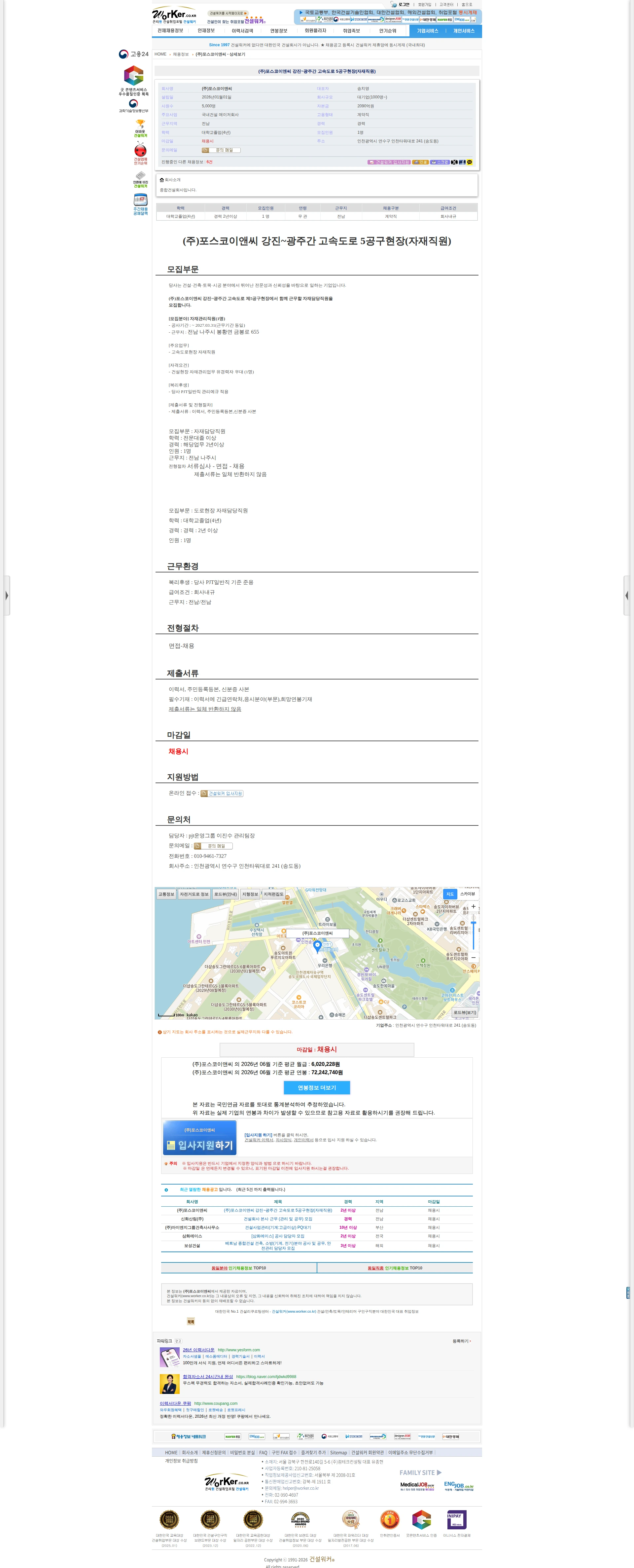Zoom in the map with the plus icon

474,906
